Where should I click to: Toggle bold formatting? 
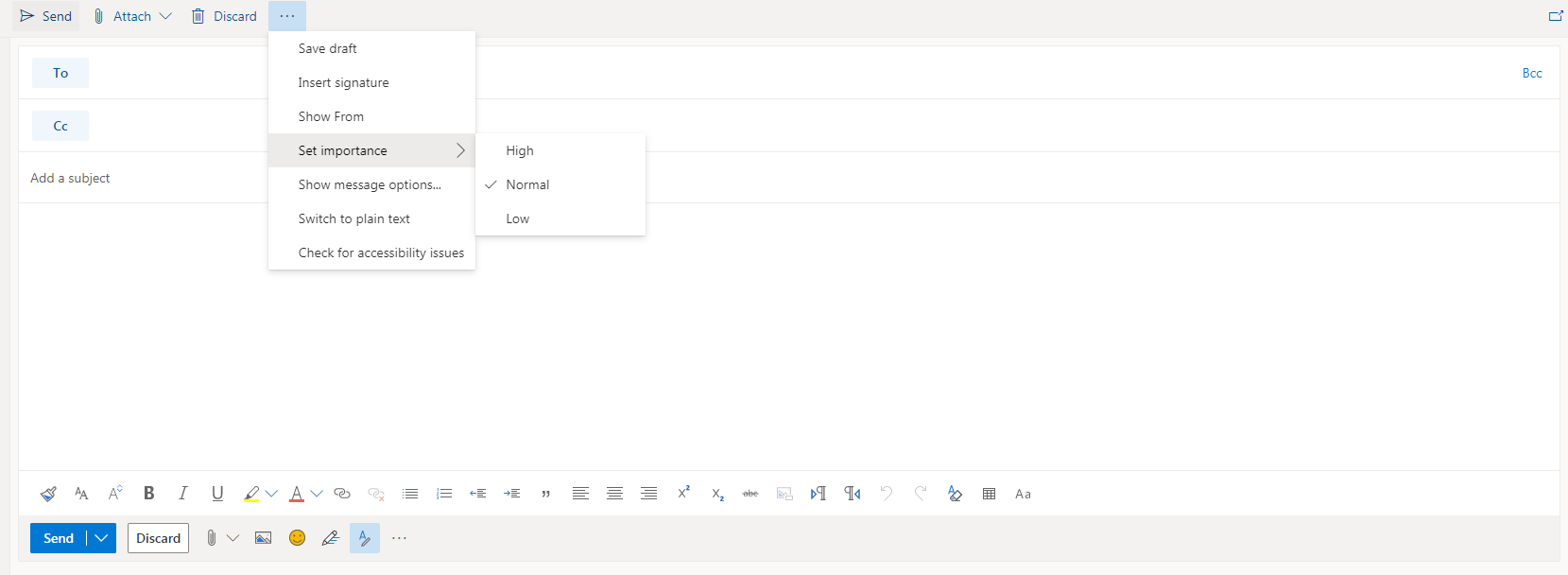click(x=148, y=493)
